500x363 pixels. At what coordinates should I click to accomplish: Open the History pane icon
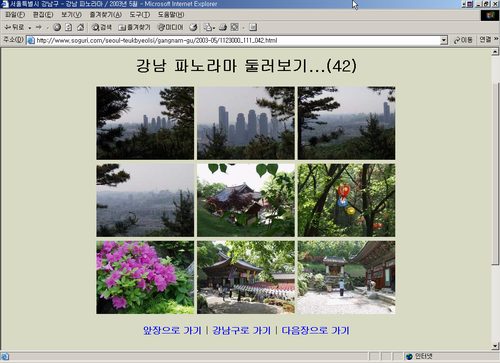pos(193,27)
